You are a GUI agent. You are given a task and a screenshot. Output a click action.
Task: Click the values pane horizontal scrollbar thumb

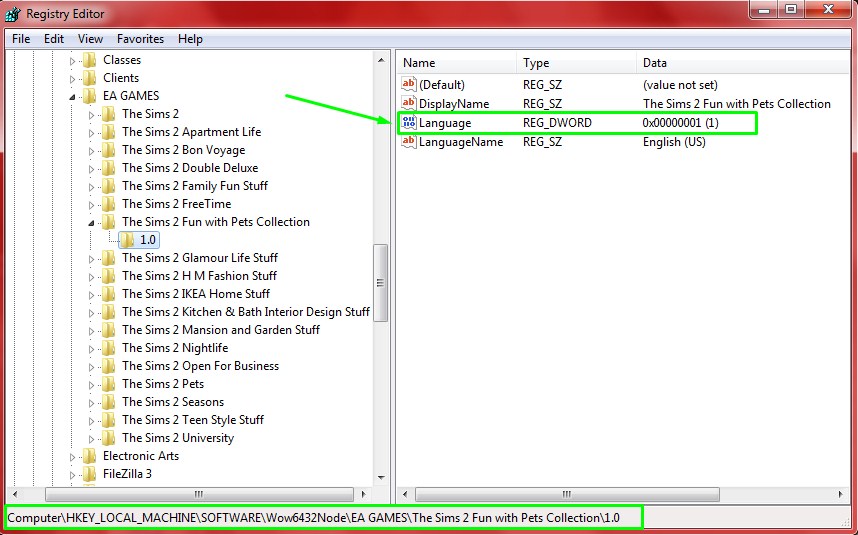click(567, 494)
